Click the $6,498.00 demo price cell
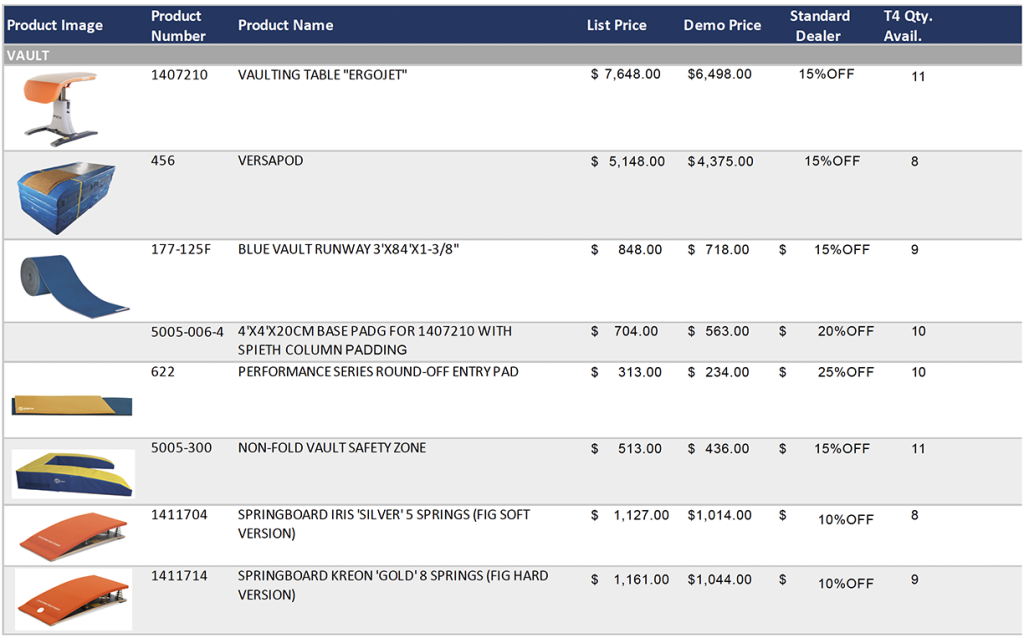Screen dimensions: 1024x638 [x=719, y=75]
